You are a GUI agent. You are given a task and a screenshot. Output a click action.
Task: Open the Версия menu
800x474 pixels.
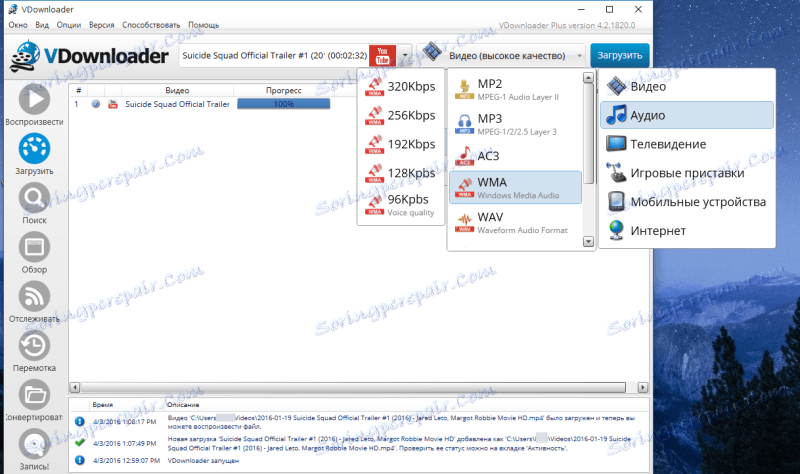pyautogui.click(x=102, y=24)
